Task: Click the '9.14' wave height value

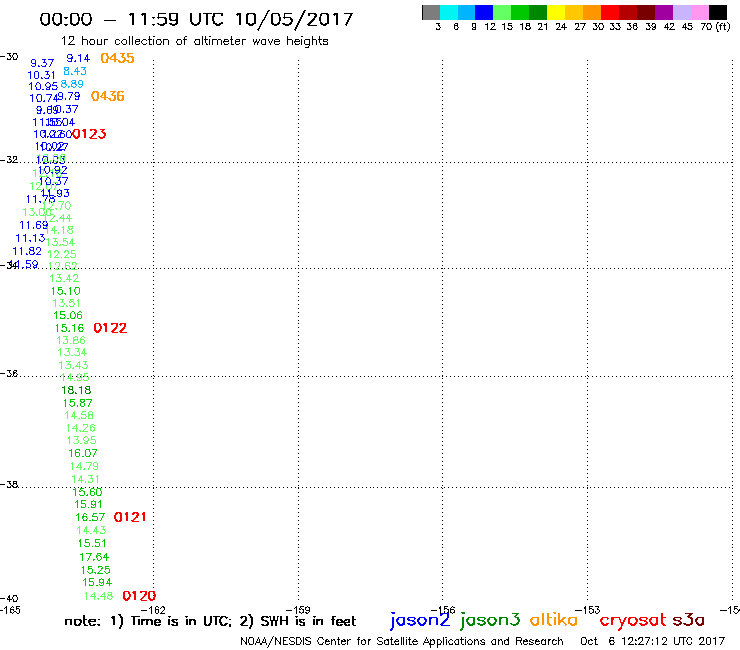Action: pyautogui.click(x=78, y=58)
